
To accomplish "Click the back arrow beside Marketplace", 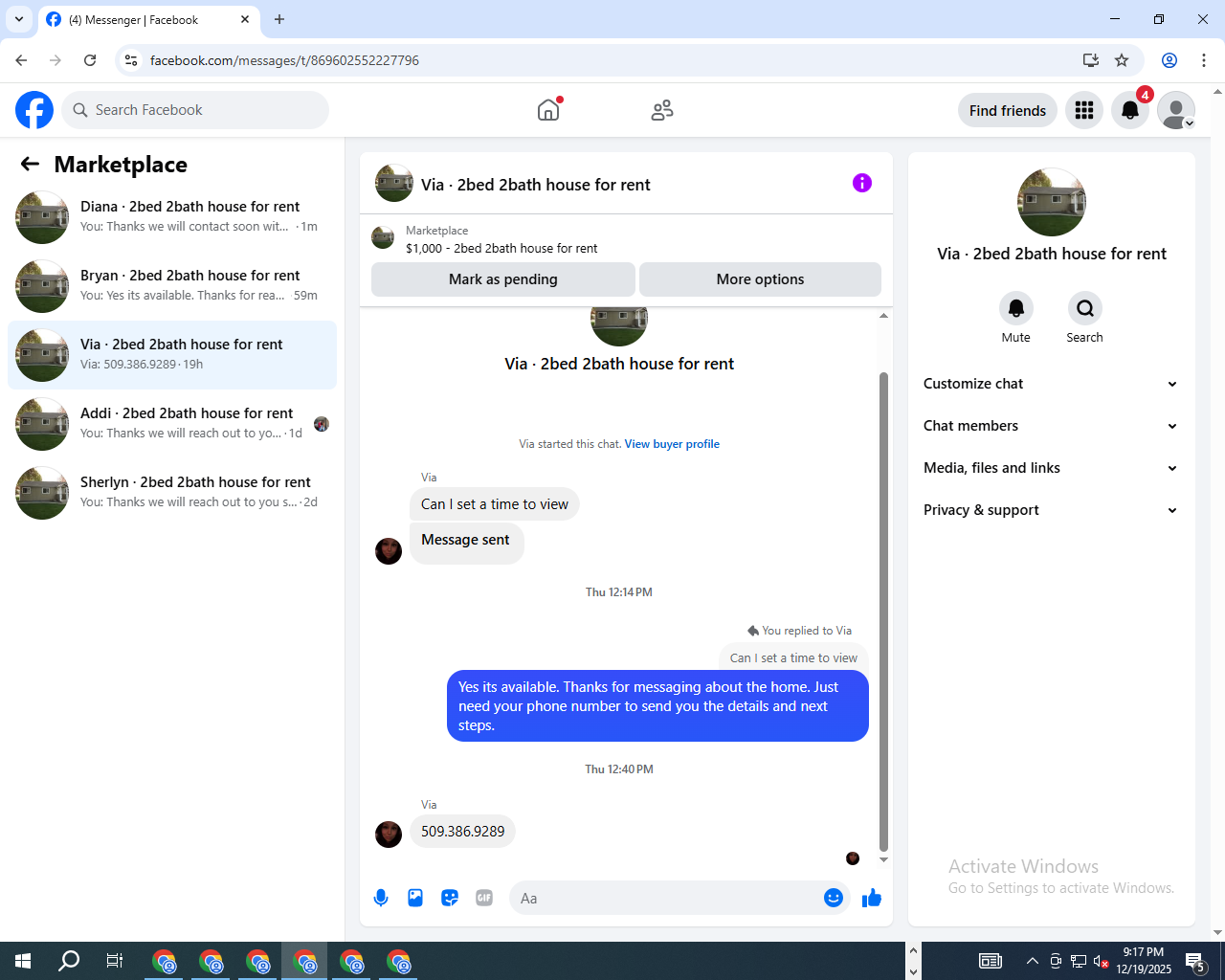I will coord(30,164).
